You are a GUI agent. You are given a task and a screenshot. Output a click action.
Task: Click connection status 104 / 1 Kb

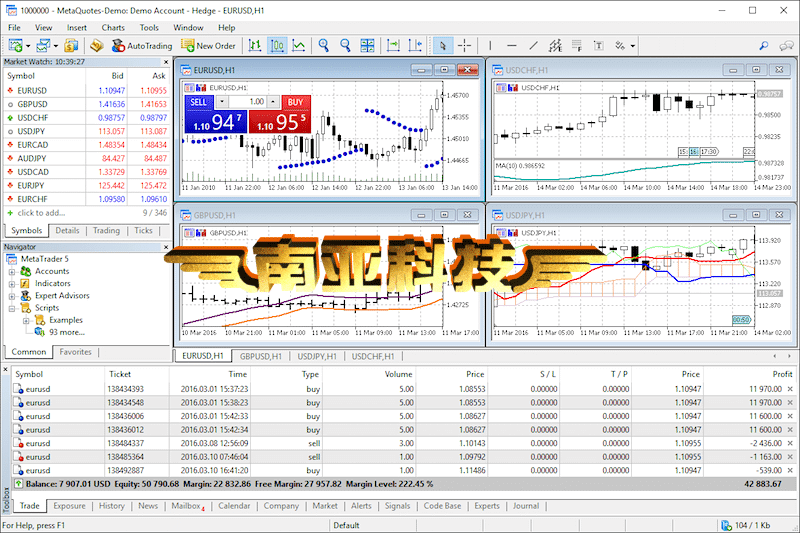(747, 525)
